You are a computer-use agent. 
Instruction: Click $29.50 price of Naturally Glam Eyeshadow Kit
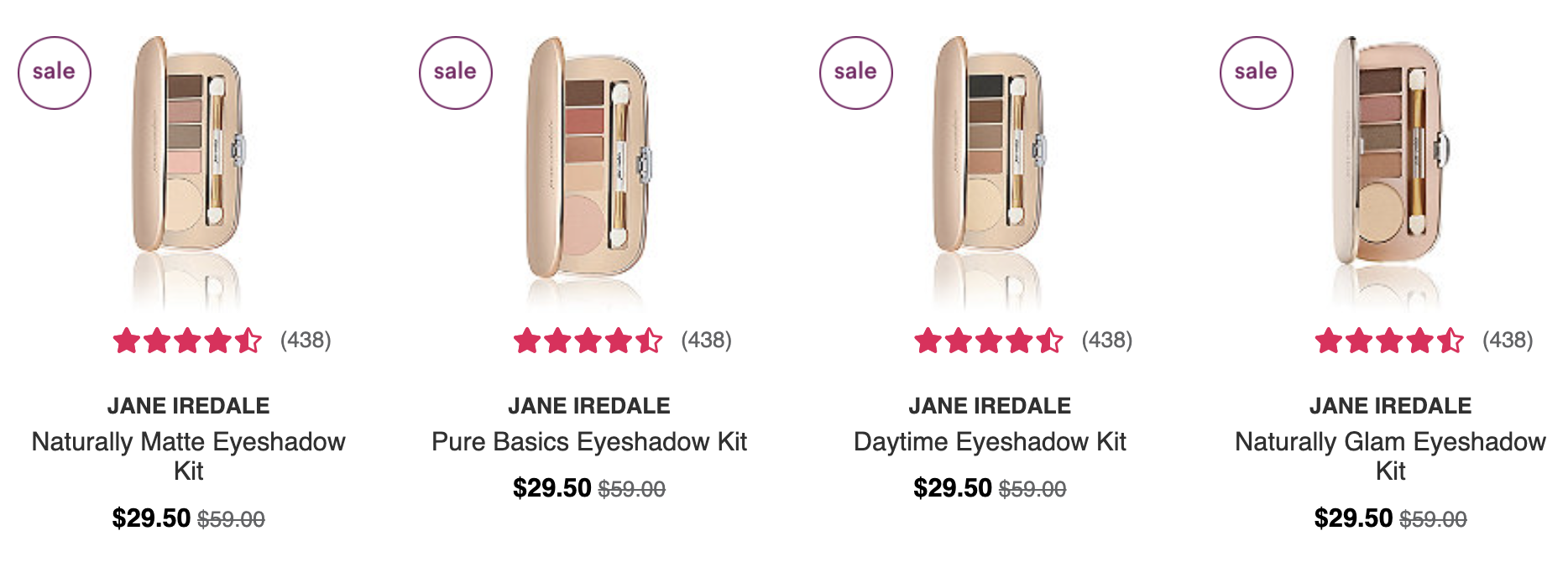click(x=1353, y=518)
